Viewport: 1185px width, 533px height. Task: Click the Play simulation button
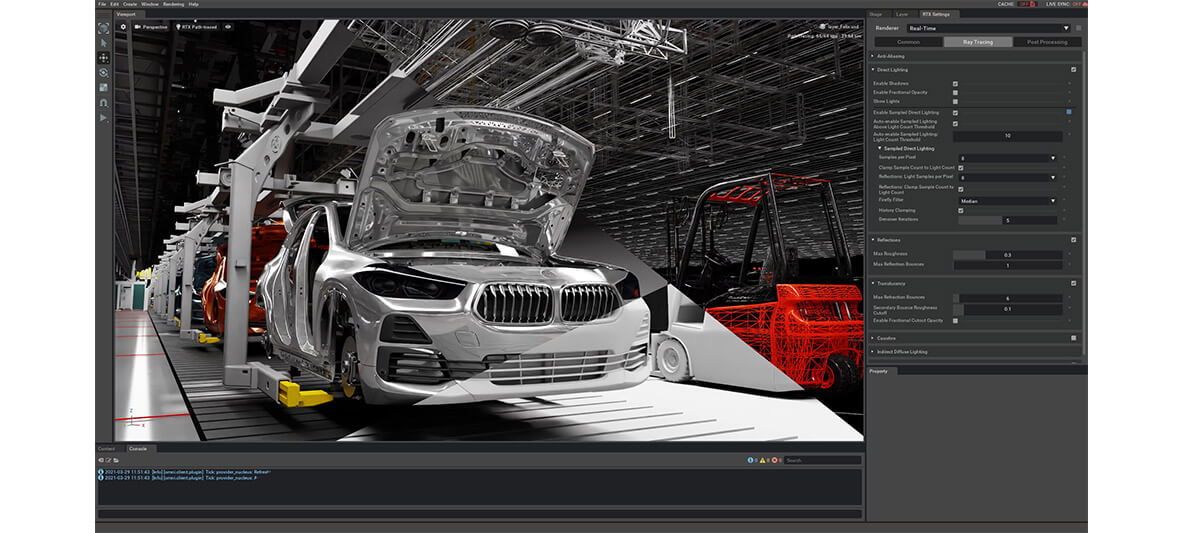pyautogui.click(x=104, y=118)
